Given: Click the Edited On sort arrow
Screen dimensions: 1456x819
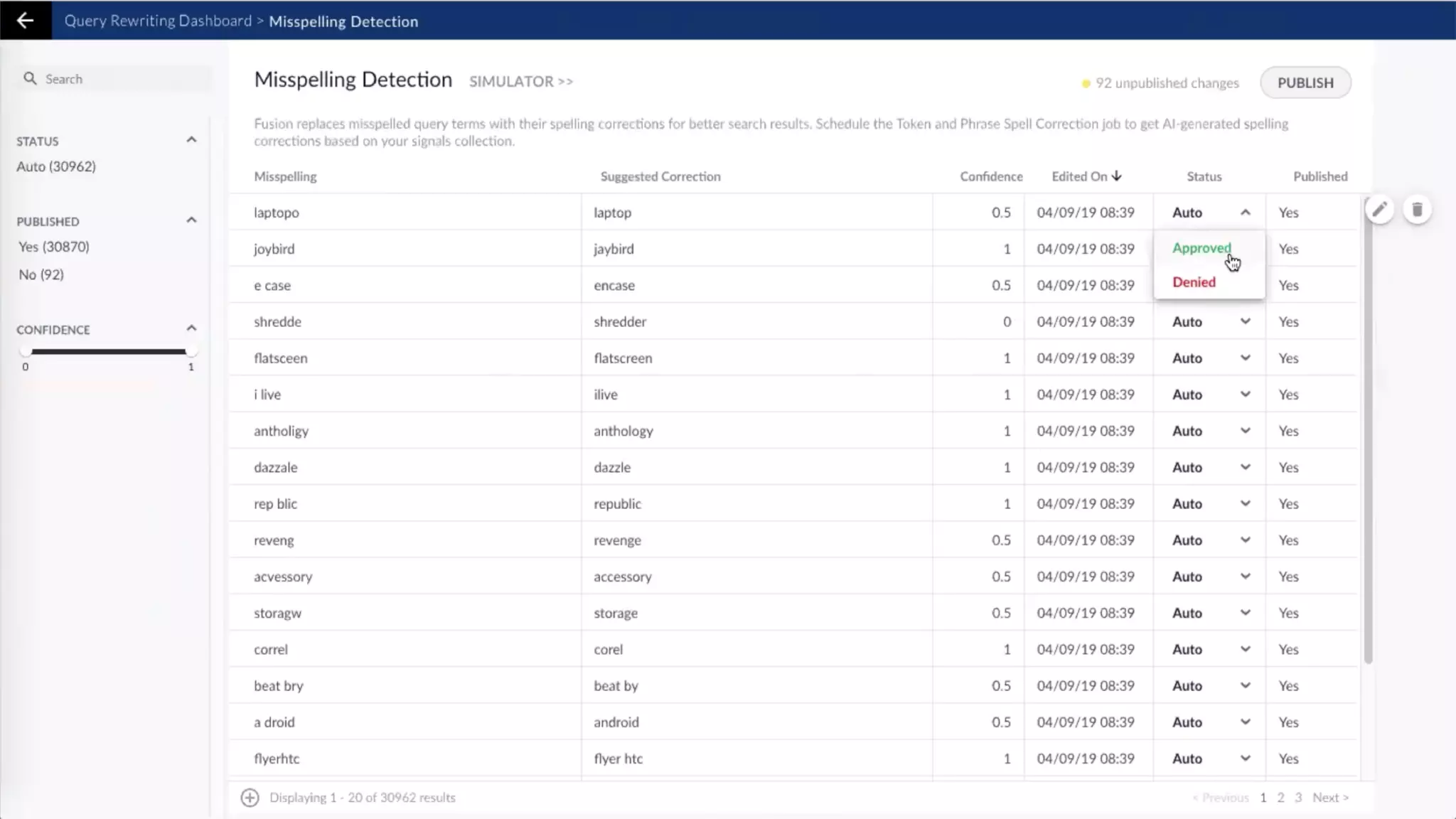Looking at the screenshot, I should (x=1117, y=176).
